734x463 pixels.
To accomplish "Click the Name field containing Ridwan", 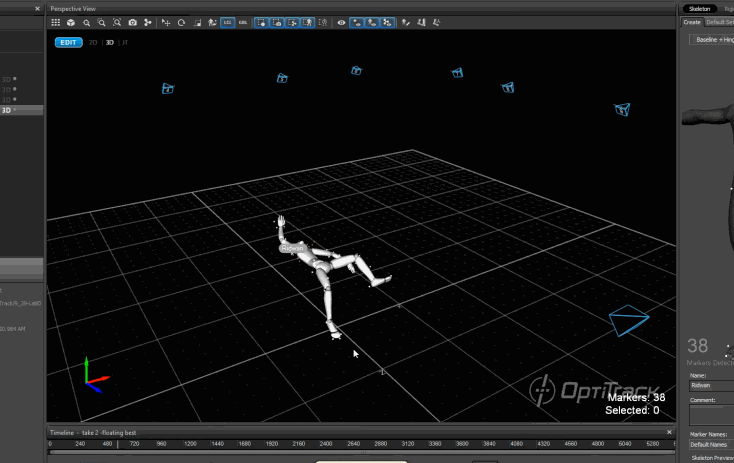I will click(x=712, y=386).
